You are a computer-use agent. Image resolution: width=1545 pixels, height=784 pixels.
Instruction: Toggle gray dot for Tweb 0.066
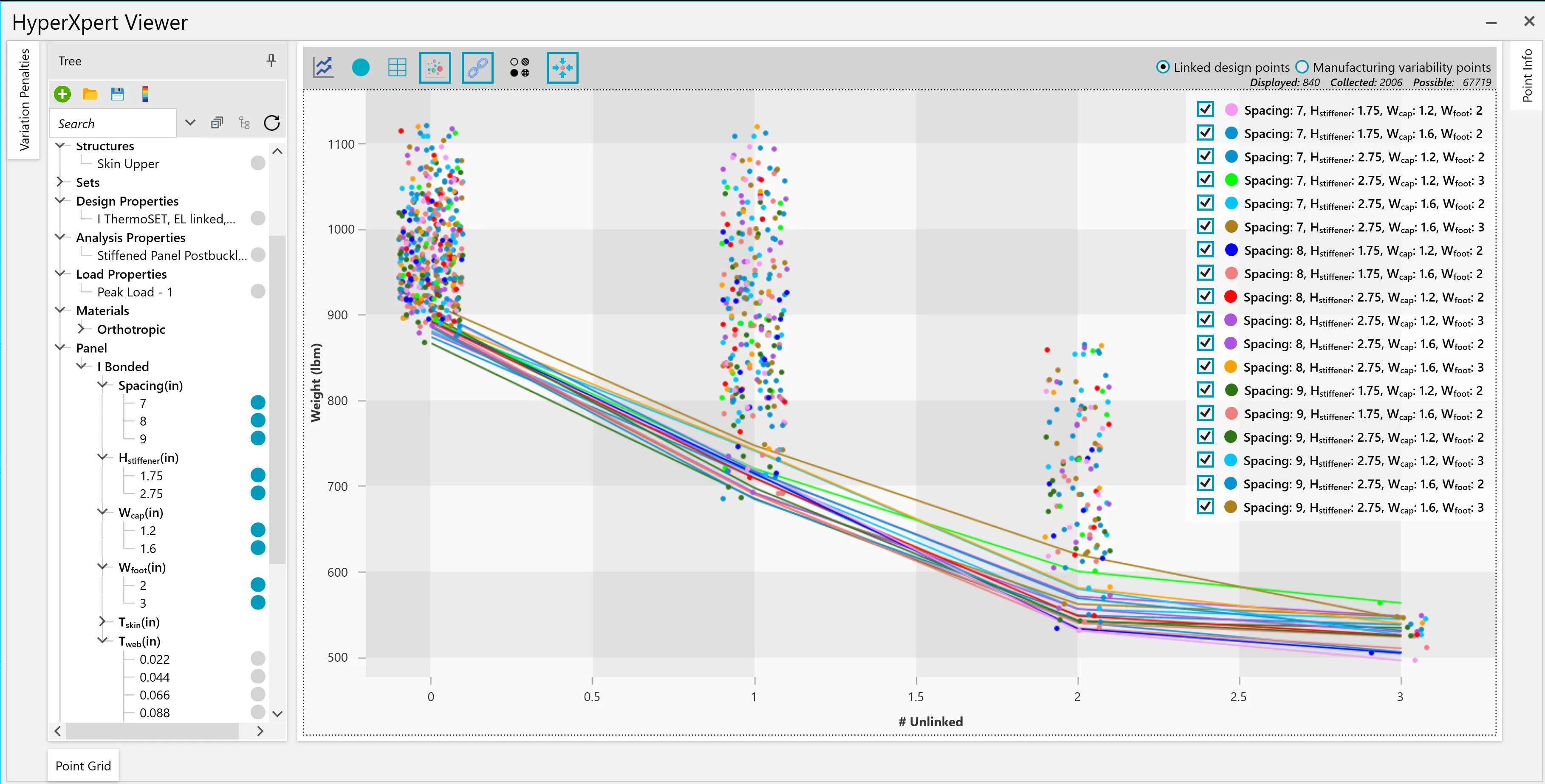click(x=258, y=695)
